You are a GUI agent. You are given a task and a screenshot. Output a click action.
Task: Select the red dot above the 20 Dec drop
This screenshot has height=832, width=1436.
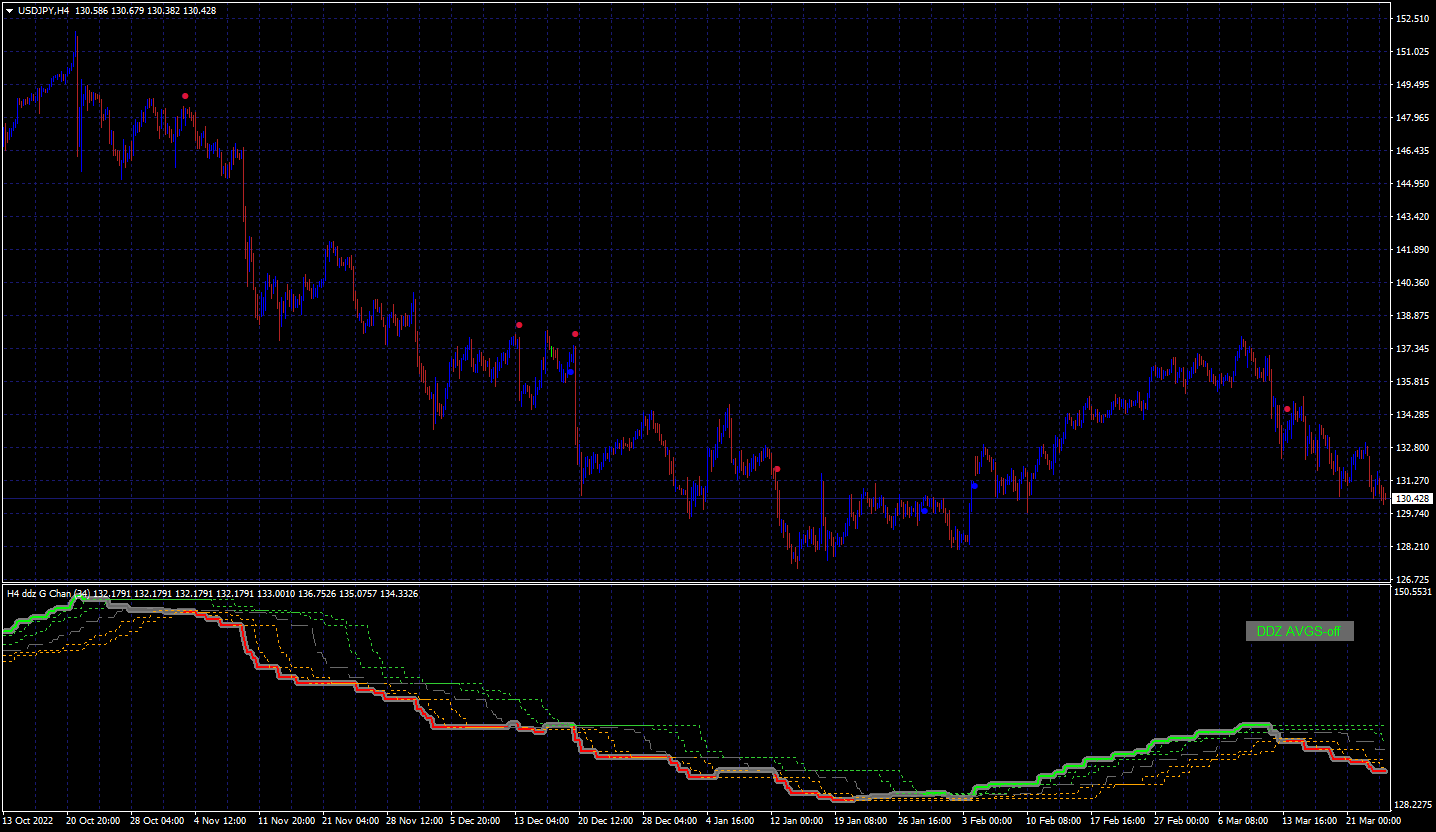click(x=575, y=334)
